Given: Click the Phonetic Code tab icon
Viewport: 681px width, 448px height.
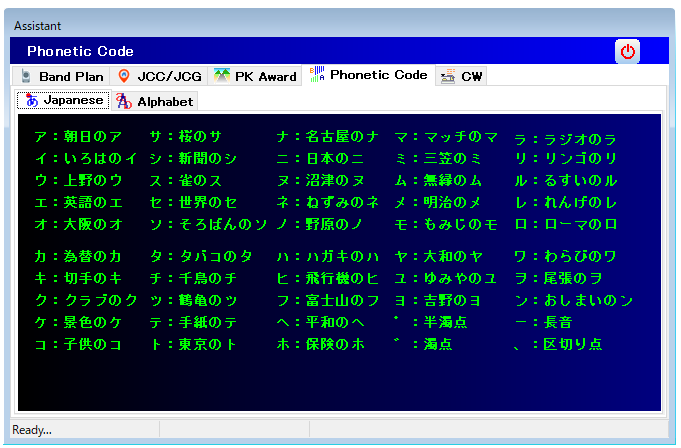Looking at the screenshot, I should click(x=317, y=74).
